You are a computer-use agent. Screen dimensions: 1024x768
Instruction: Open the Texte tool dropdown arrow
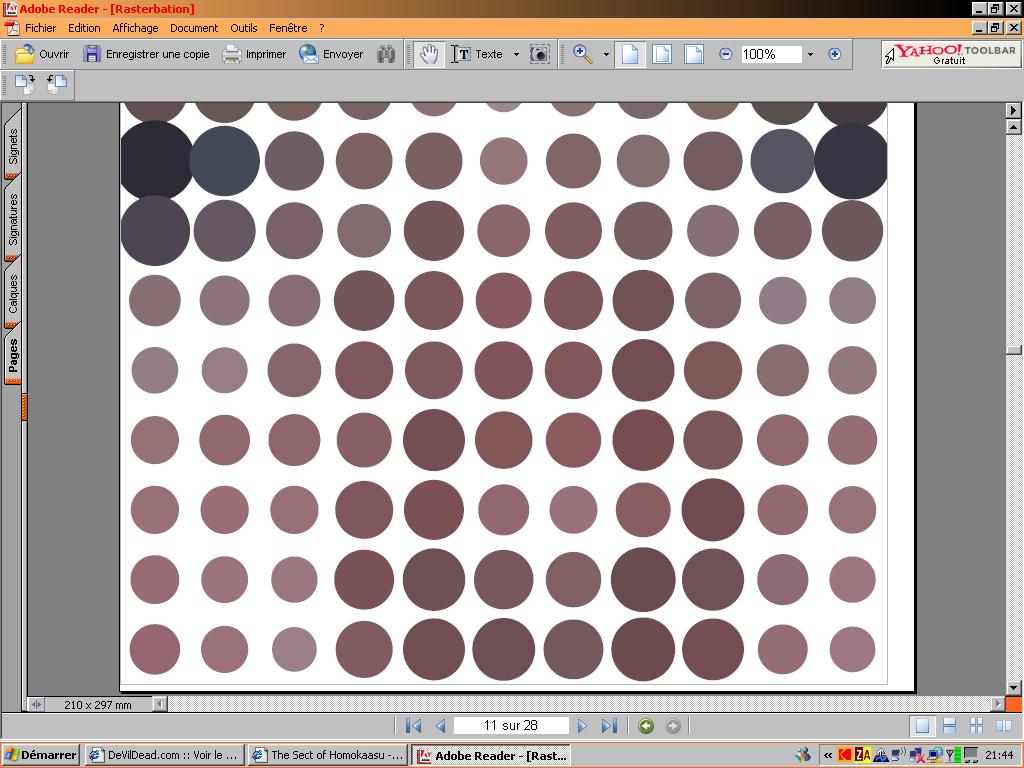(516, 54)
